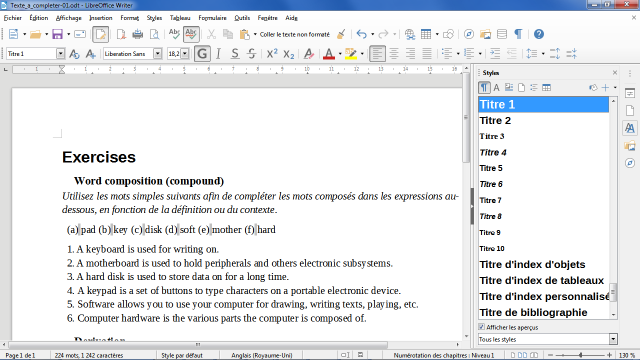Click the font color red A swatch

pyautogui.click(x=329, y=54)
